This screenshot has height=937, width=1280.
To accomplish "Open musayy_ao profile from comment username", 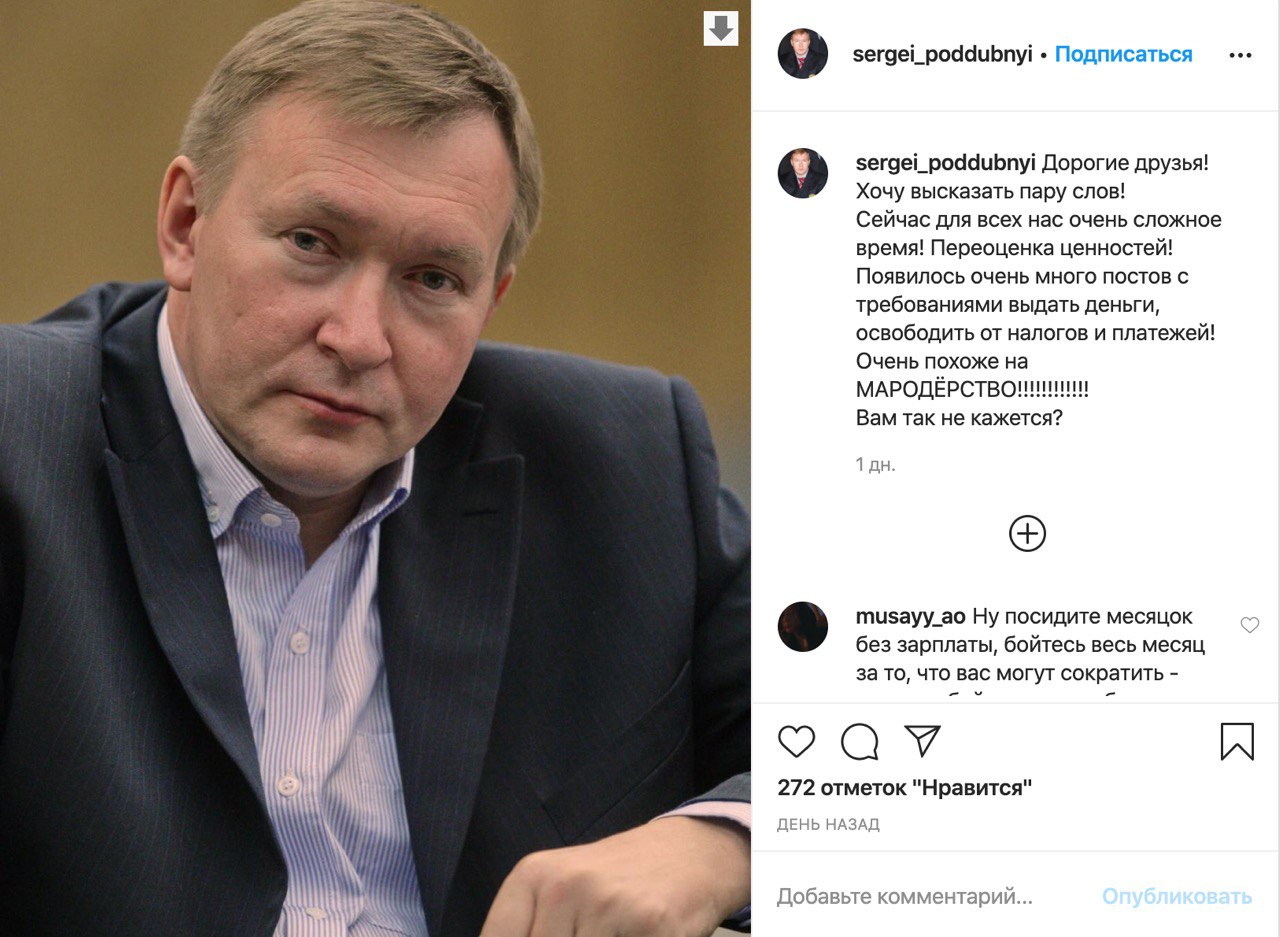I will (x=911, y=617).
